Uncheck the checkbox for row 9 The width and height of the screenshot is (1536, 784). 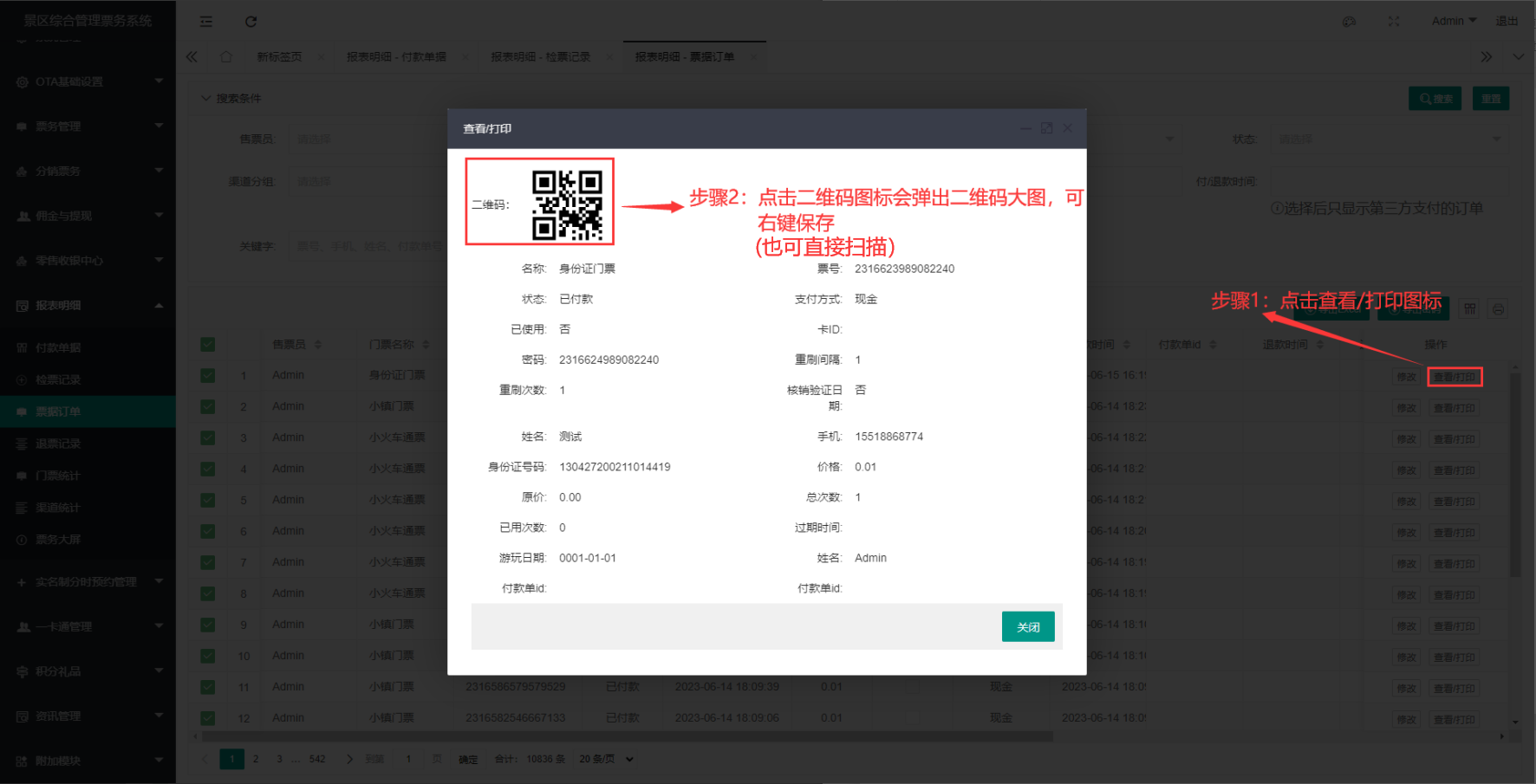tap(208, 625)
